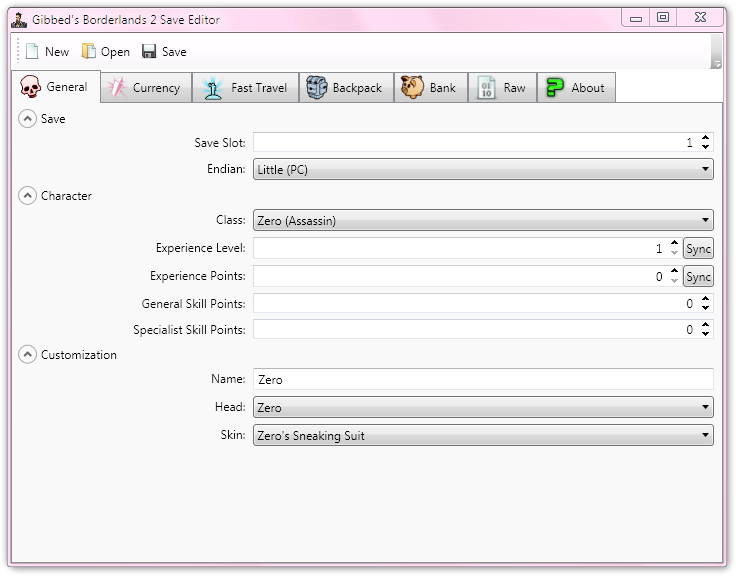The height and width of the screenshot is (576, 736).
Task: Click the Name text field
Action: (483, 379)
